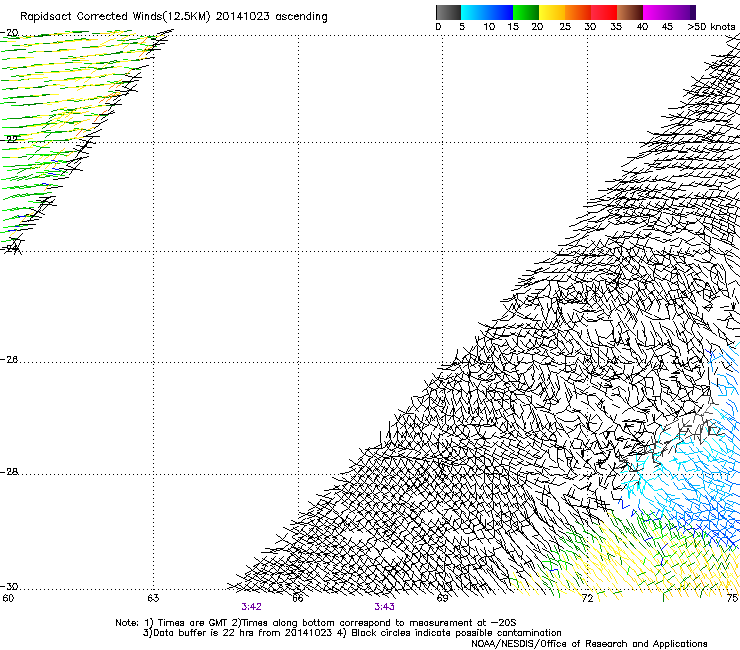
Task: Click the legend label 10
Action: [x=489, y=27]
